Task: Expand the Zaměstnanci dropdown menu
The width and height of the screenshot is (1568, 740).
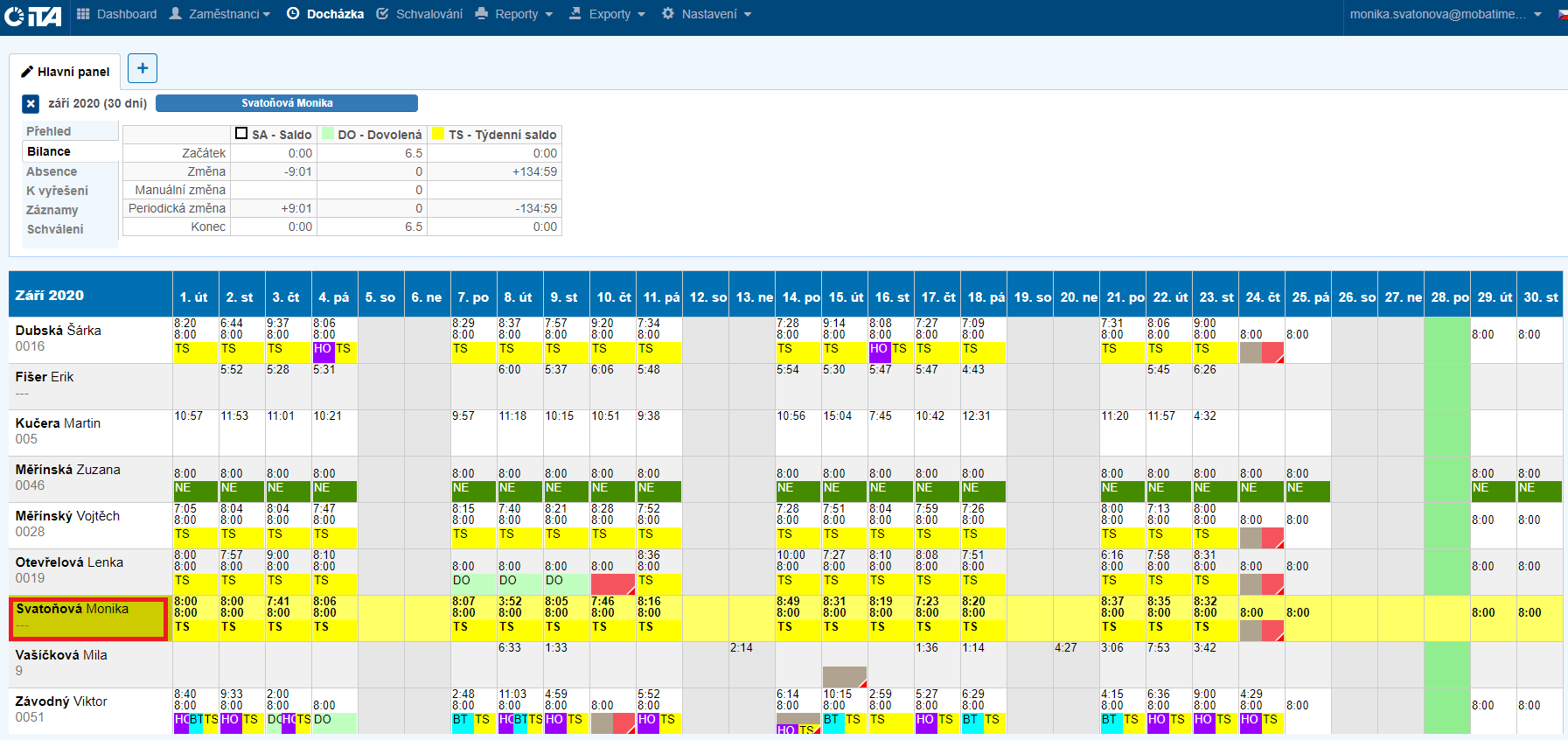Action: 220,14
